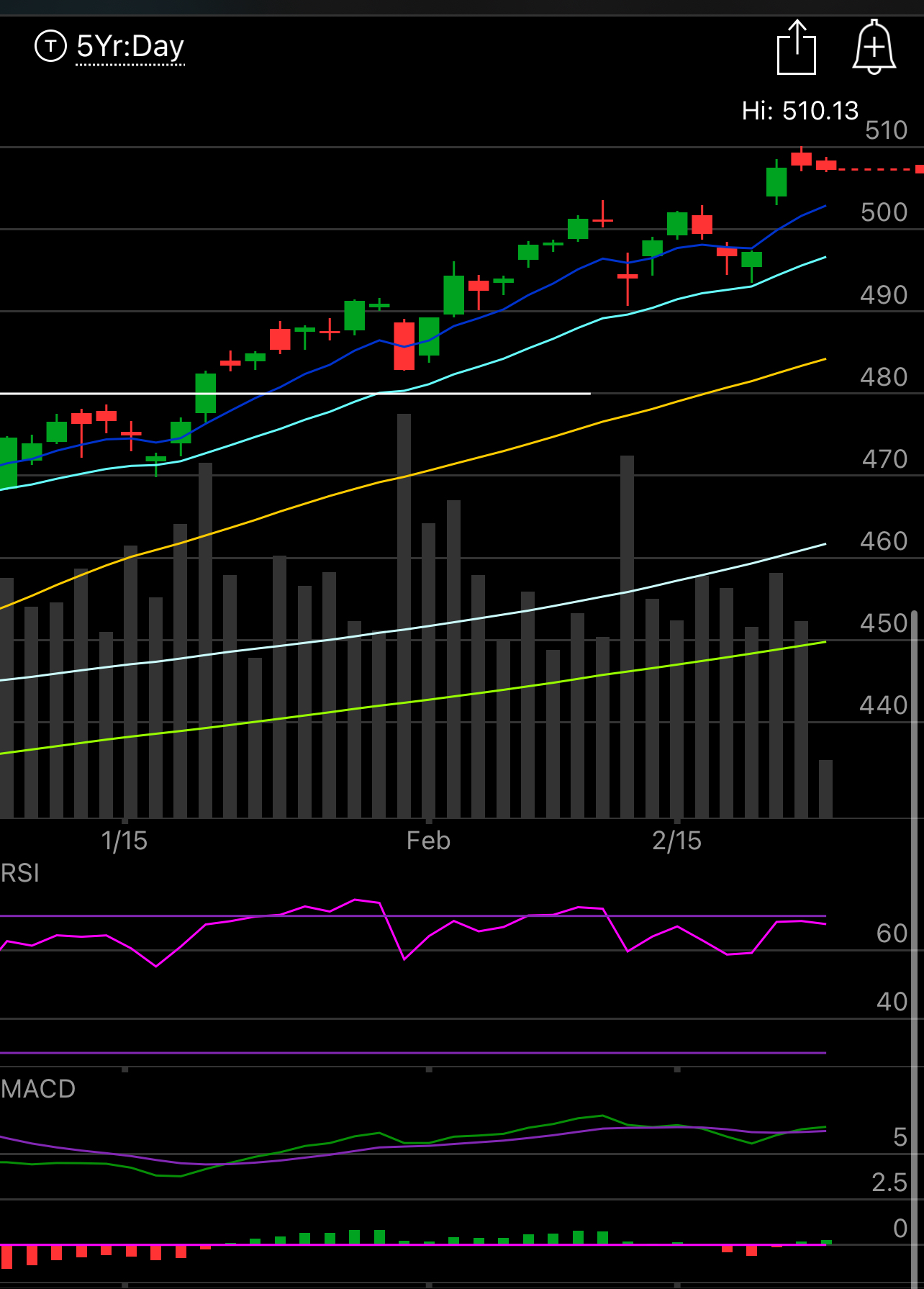Tap the Feb date axis label
This screenshot has height=1289, width=924.
[x=428, y=841]
